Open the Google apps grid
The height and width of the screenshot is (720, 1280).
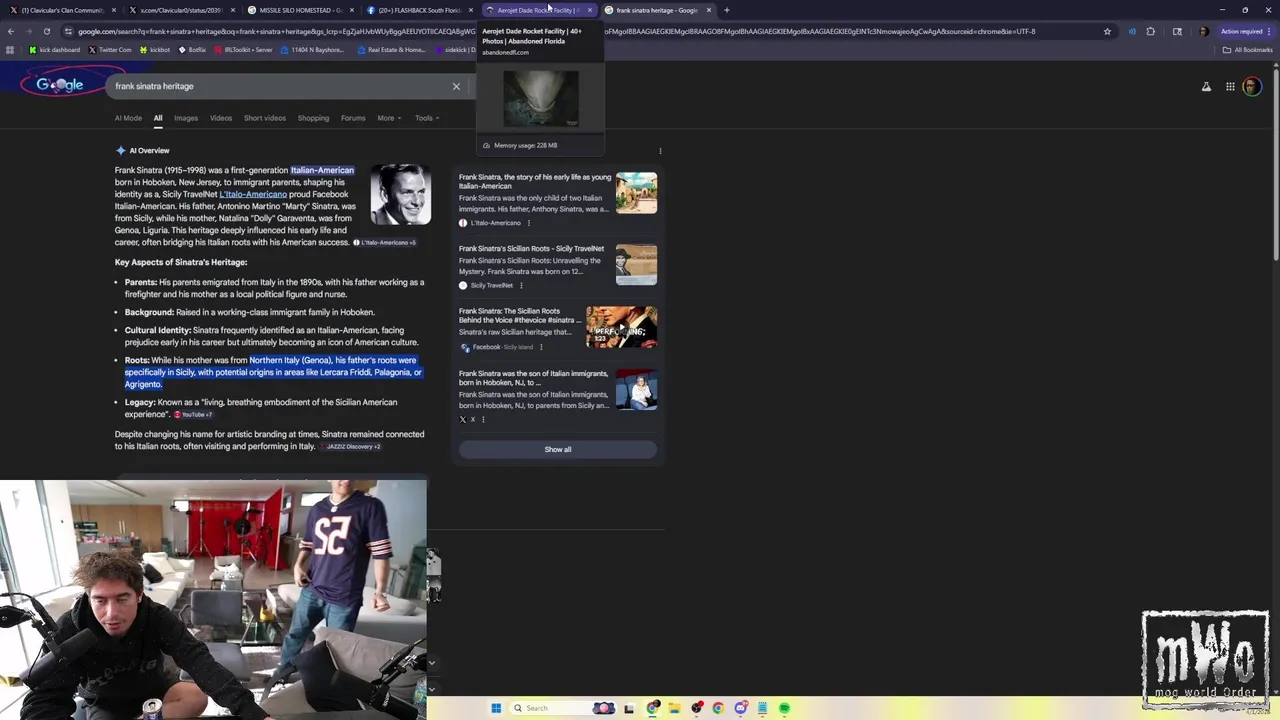pyautogui.click(x=1230, y=87)
